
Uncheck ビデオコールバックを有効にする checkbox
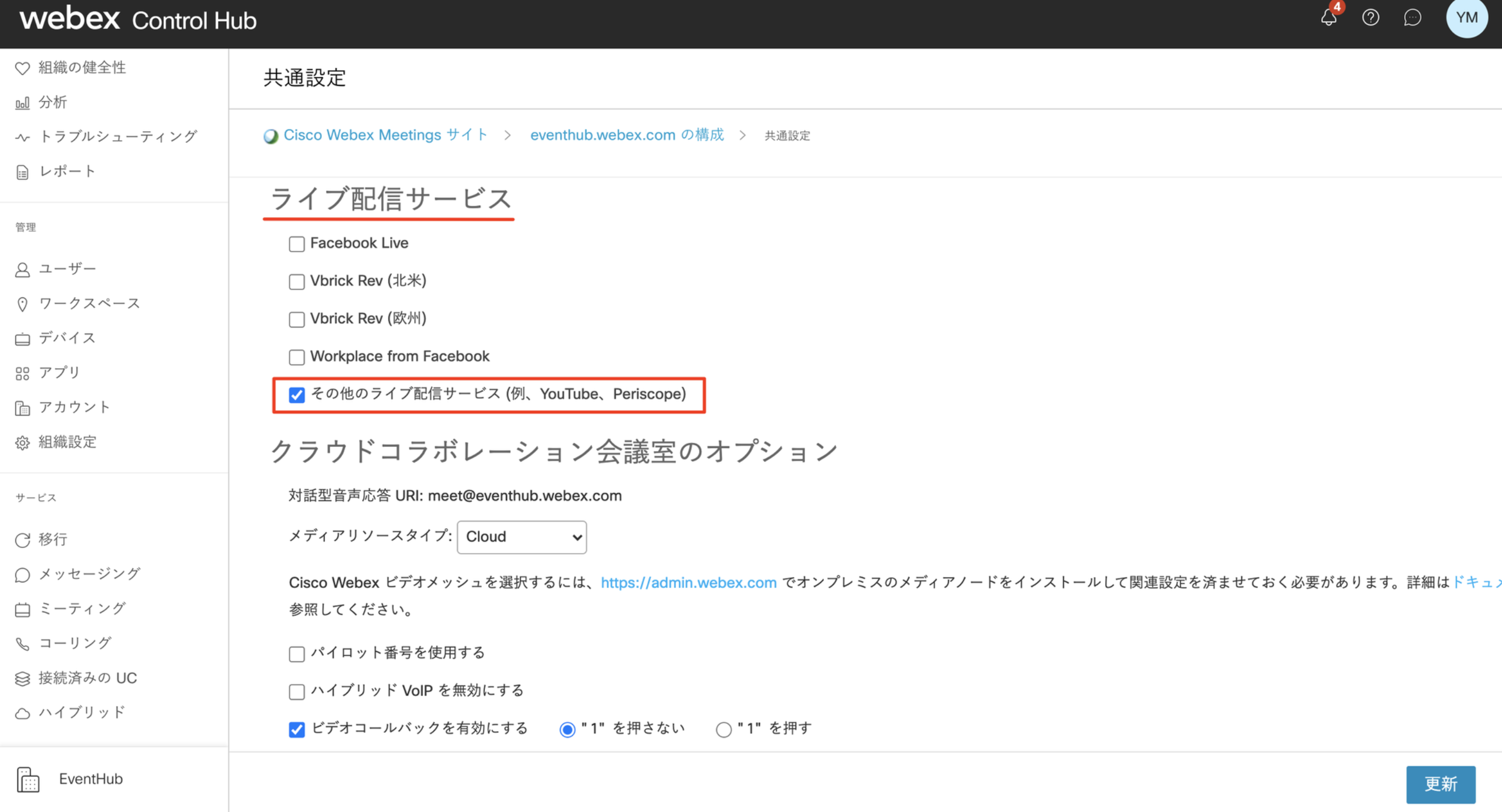(297, 729)
